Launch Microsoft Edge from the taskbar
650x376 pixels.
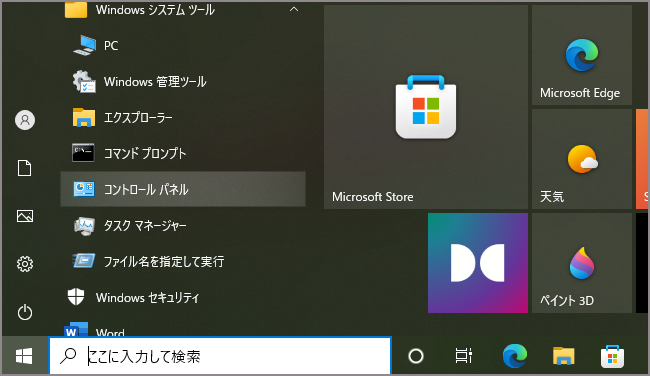click(x=514, y=356)
